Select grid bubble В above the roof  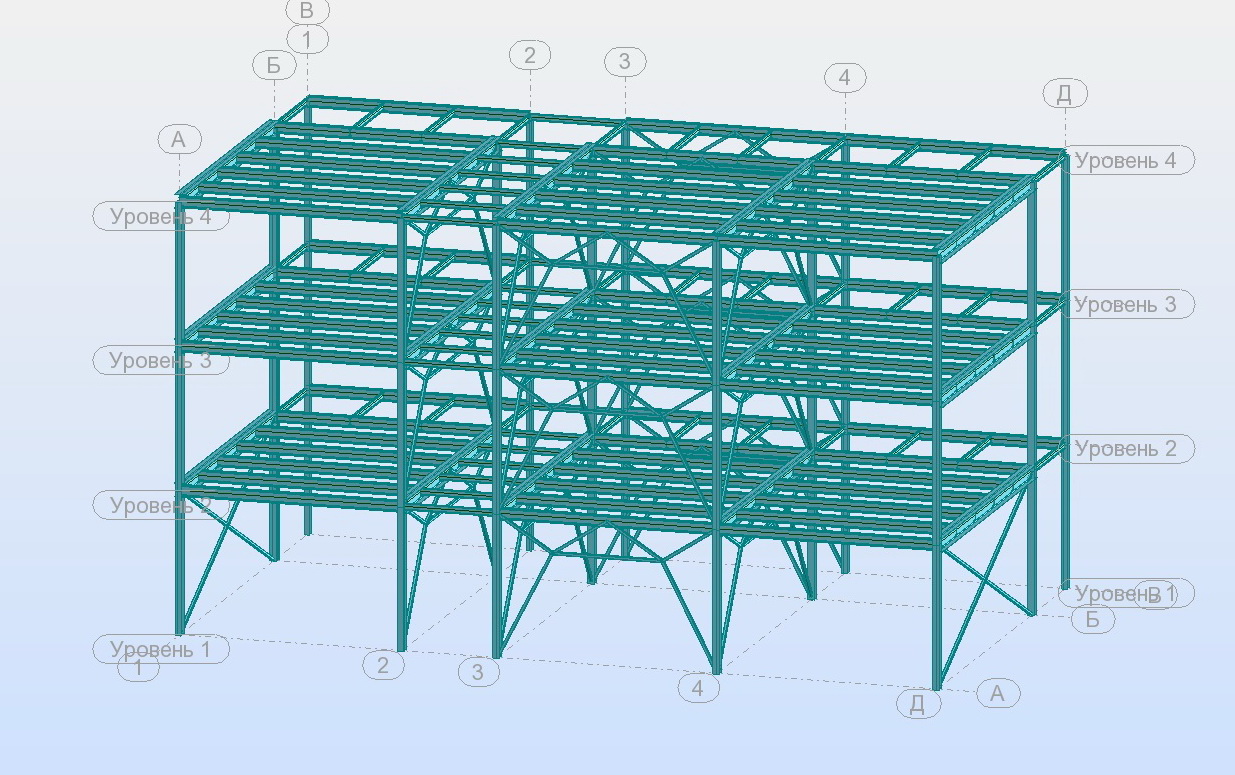tap(307, 11)
